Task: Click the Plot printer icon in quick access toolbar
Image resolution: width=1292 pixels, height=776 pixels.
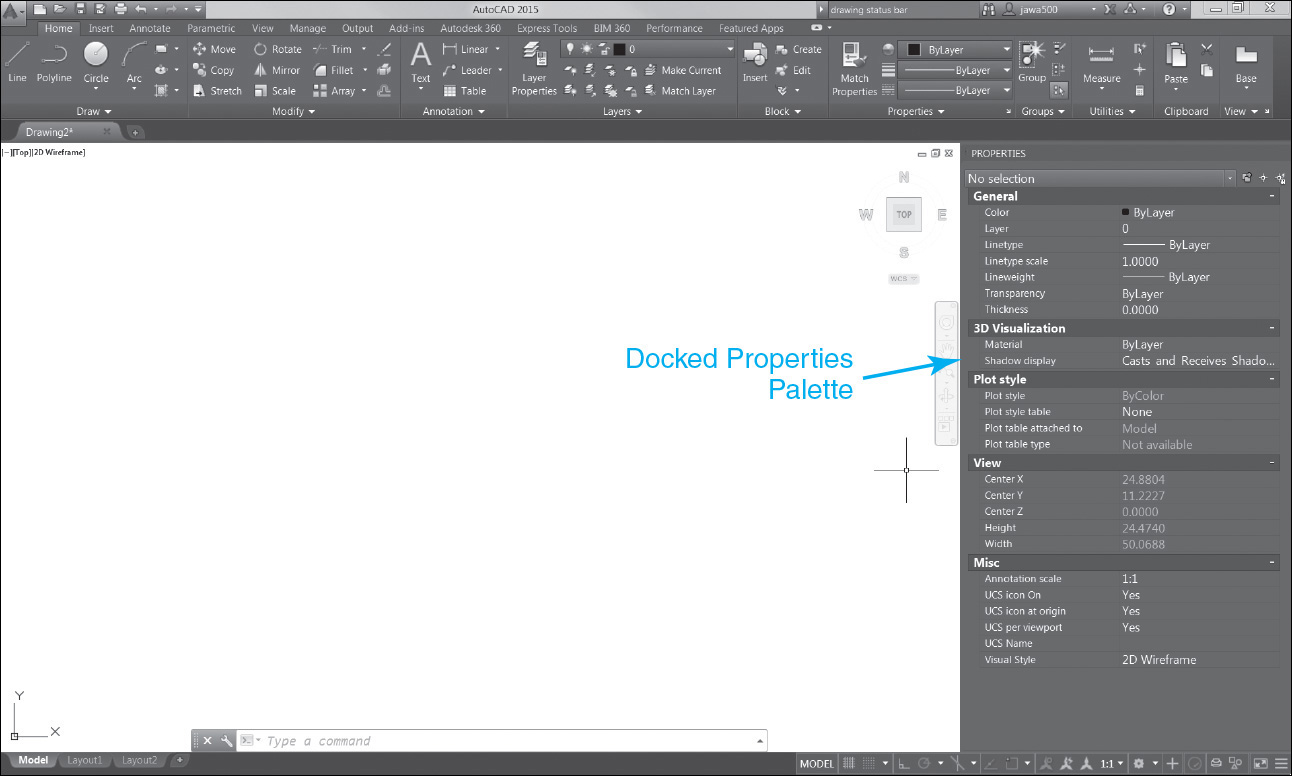Action: pos(121,9)
